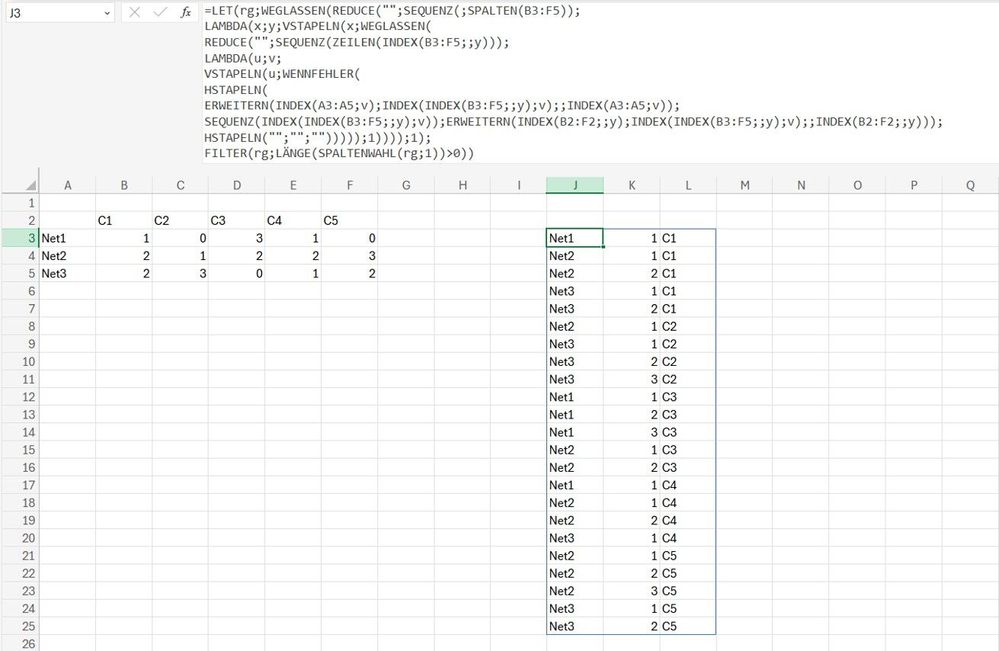Screen dimensions: 999x651
Task: Open the Name Box dropdown arrow
Action: tap(108, 13)
